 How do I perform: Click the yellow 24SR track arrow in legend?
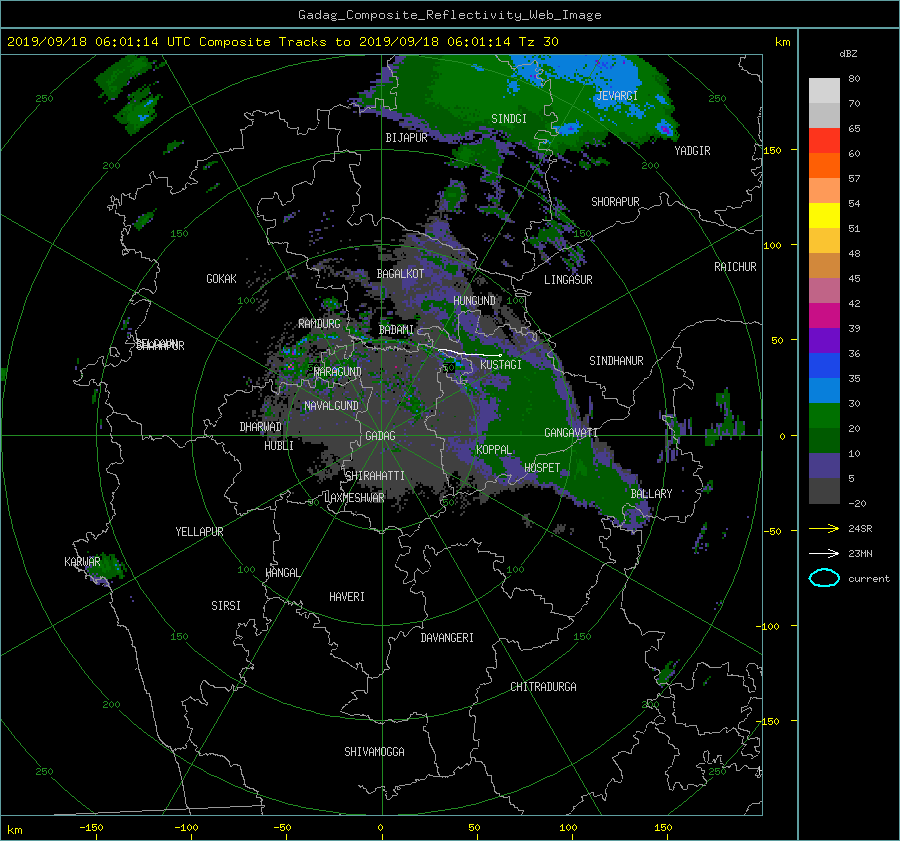click(824, 528)
